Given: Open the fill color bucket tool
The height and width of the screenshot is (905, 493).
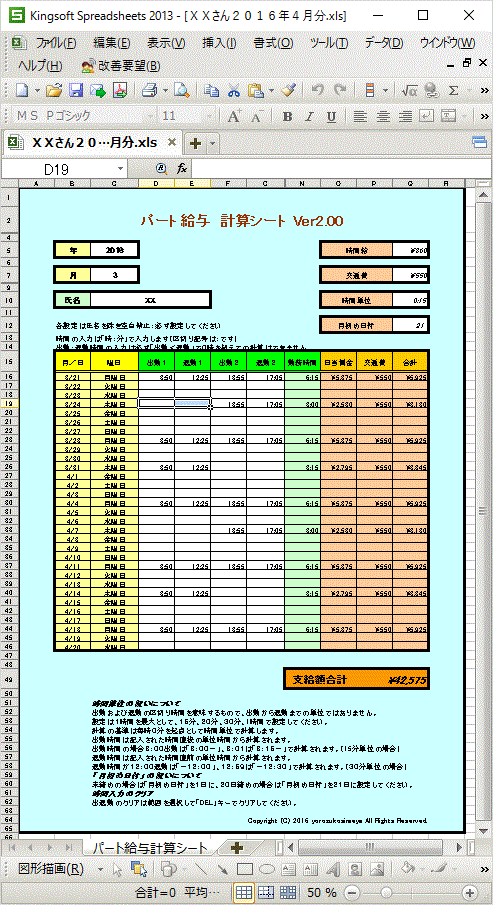Looking at the screenshot, I should (408, 869).
